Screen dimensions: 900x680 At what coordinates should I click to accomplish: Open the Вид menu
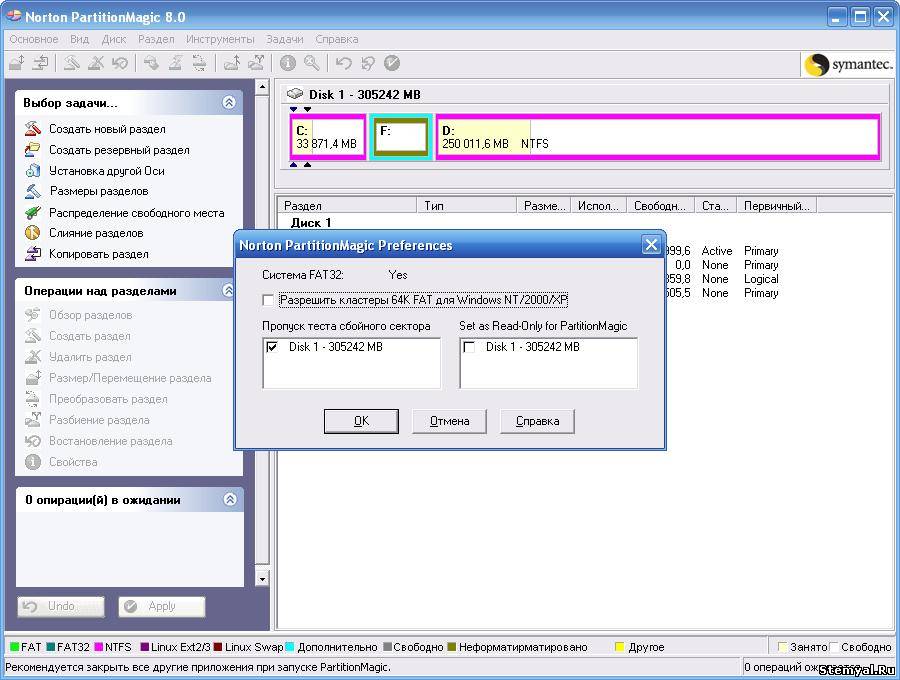coord(79,39)
